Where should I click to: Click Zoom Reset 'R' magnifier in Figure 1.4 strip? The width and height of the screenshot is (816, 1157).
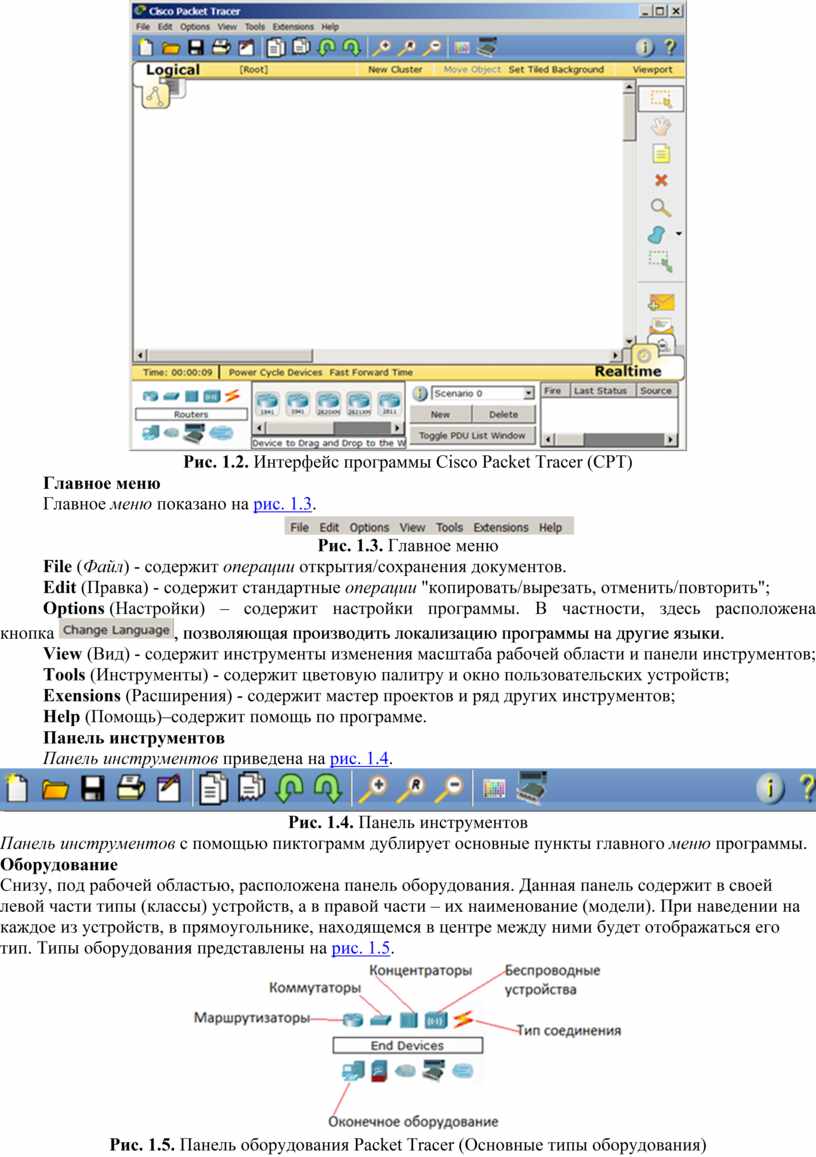[x=412, y=788]
